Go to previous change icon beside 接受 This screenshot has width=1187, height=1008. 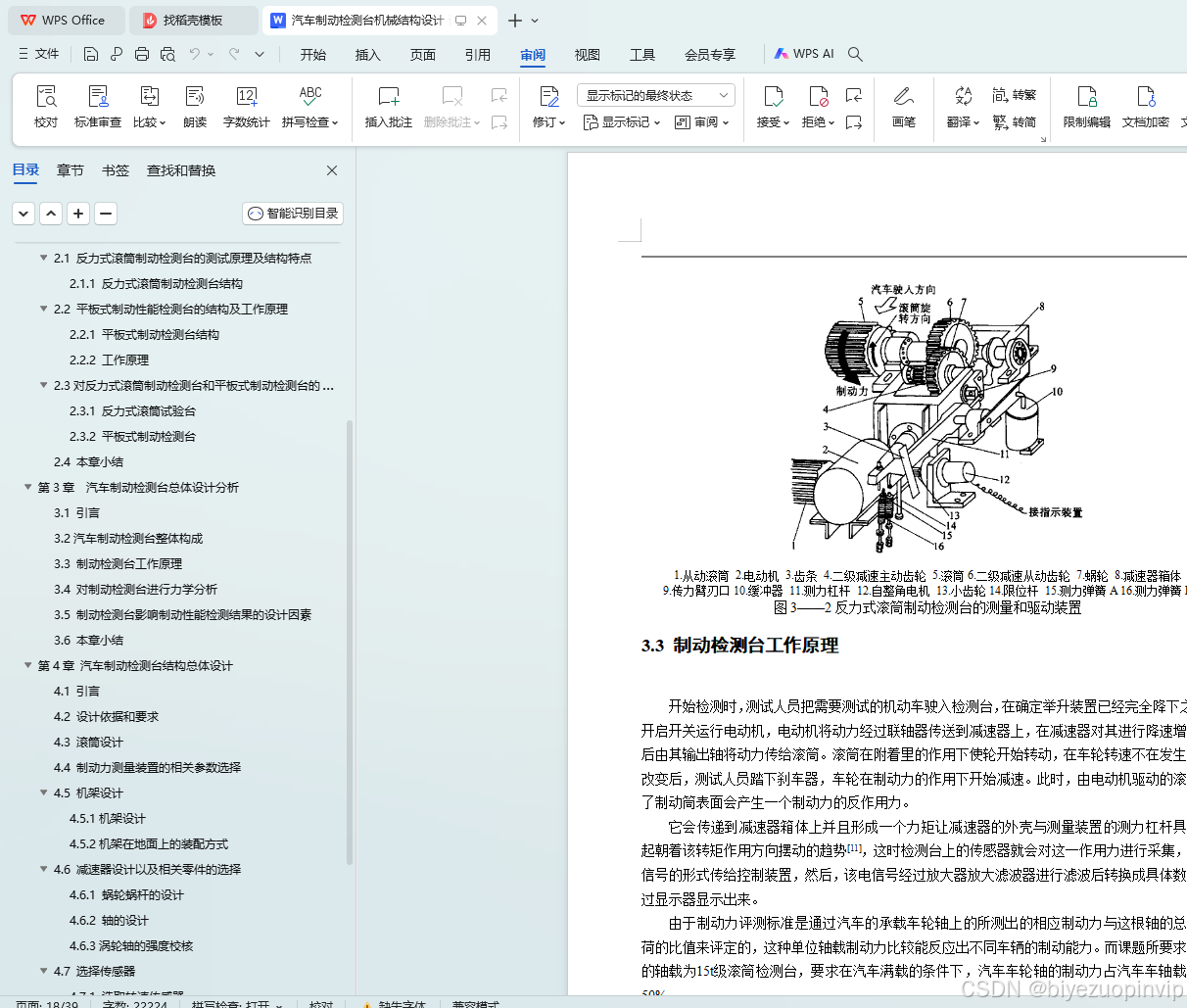[x=854, y=95]
